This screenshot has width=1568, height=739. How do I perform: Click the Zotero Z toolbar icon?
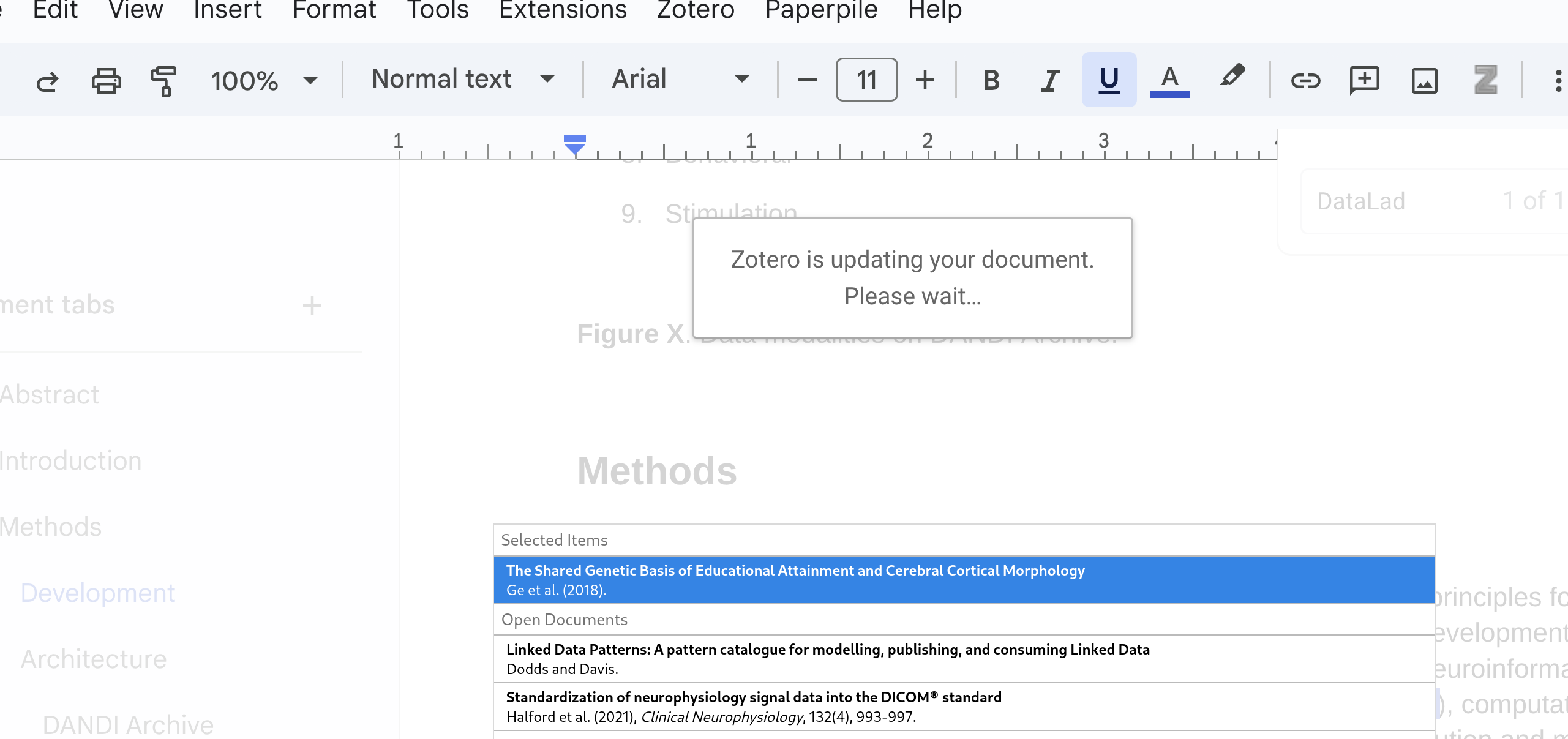1485,80
